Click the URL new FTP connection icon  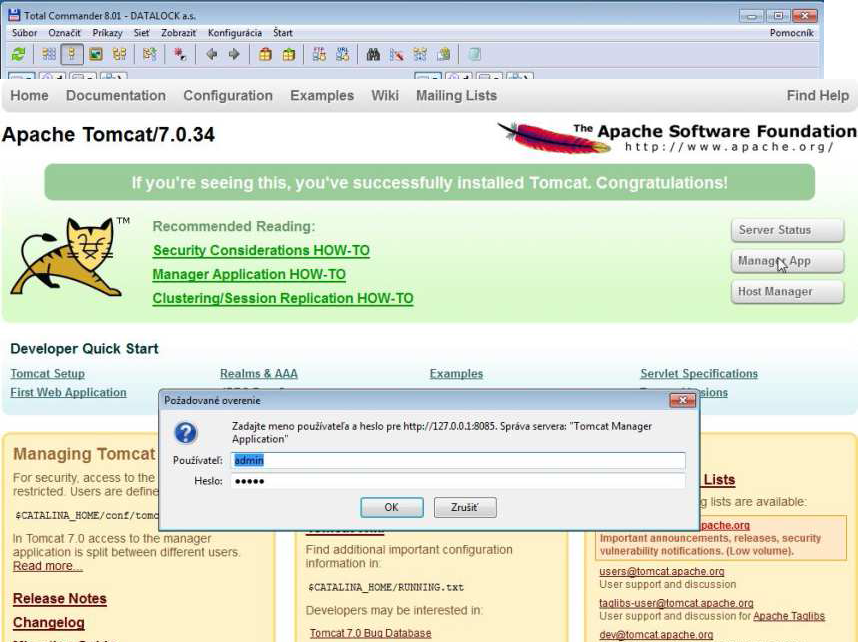click(x=343, y=55)
